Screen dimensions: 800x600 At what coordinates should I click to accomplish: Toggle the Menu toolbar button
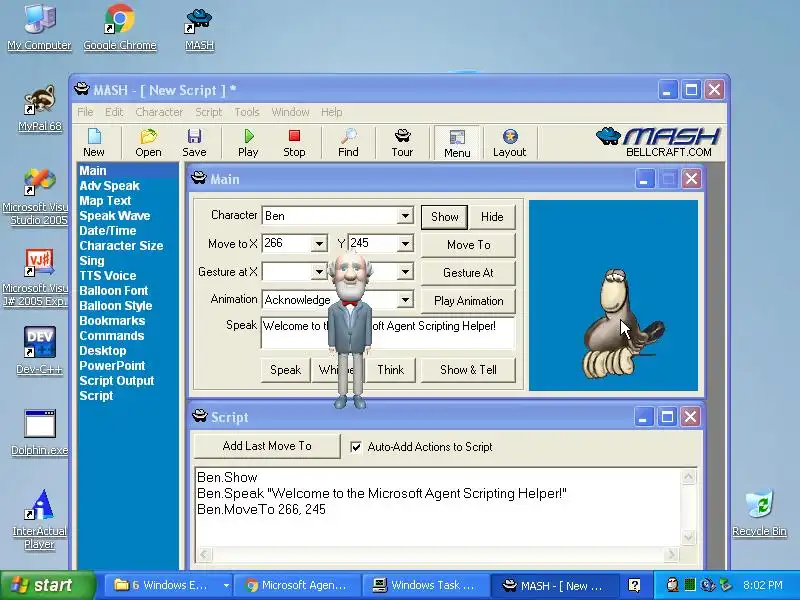coord(457,143)
